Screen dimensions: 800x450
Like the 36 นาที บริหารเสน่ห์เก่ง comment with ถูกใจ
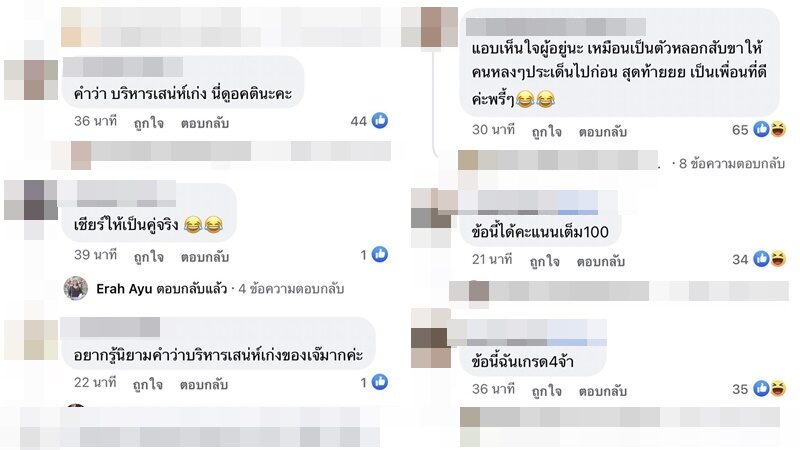point(148,123)
